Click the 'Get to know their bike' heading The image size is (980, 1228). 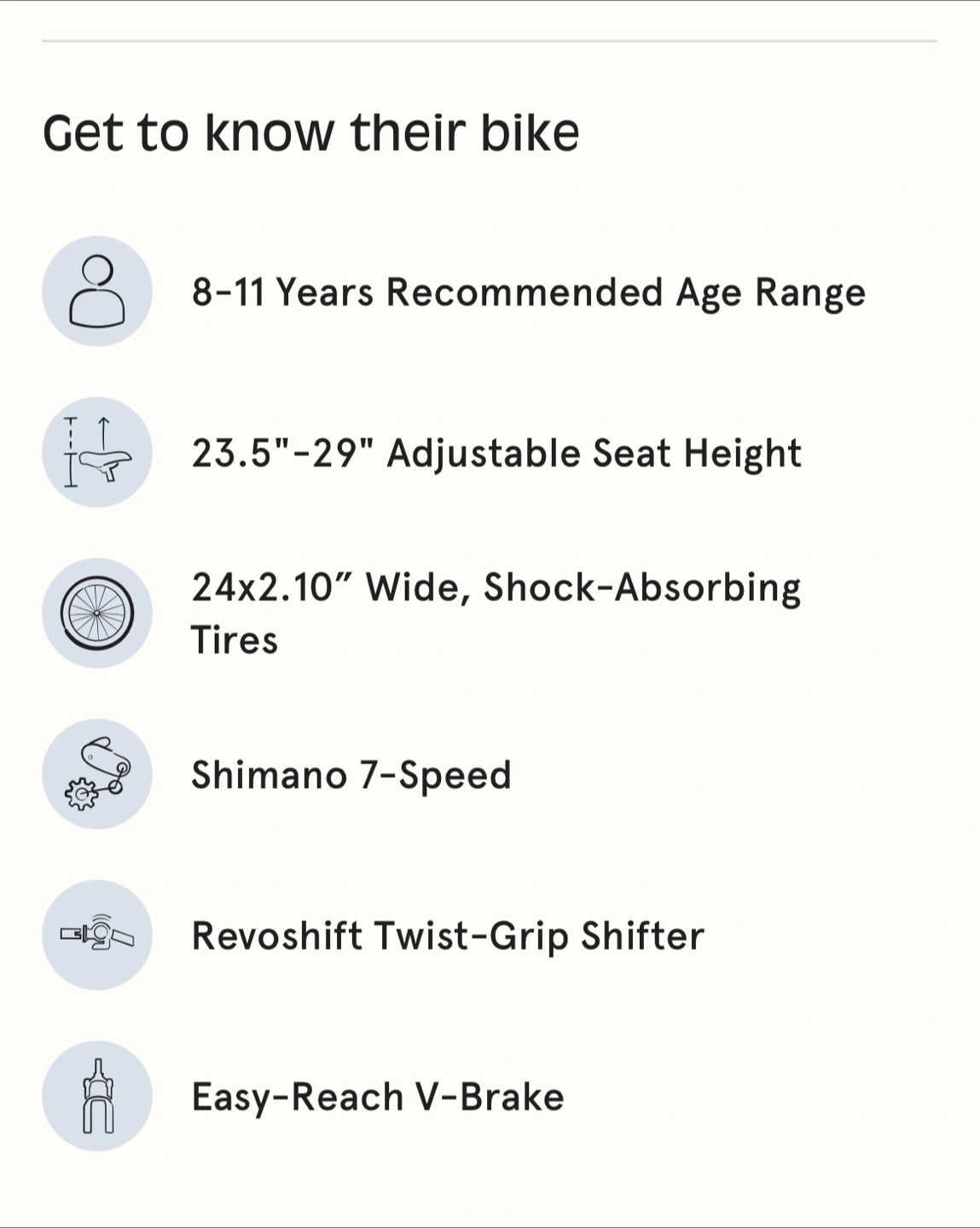[310, 133]
